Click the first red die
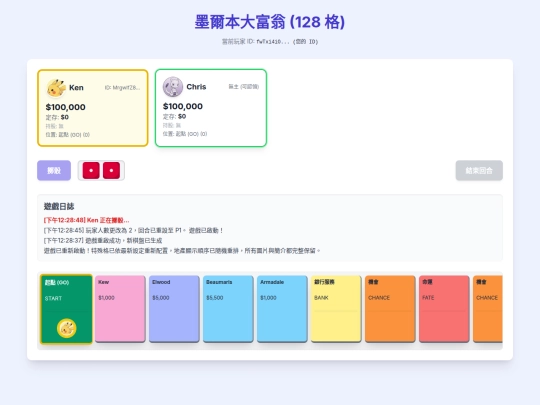This screenshot has height=405, width=540. point(91,170)
